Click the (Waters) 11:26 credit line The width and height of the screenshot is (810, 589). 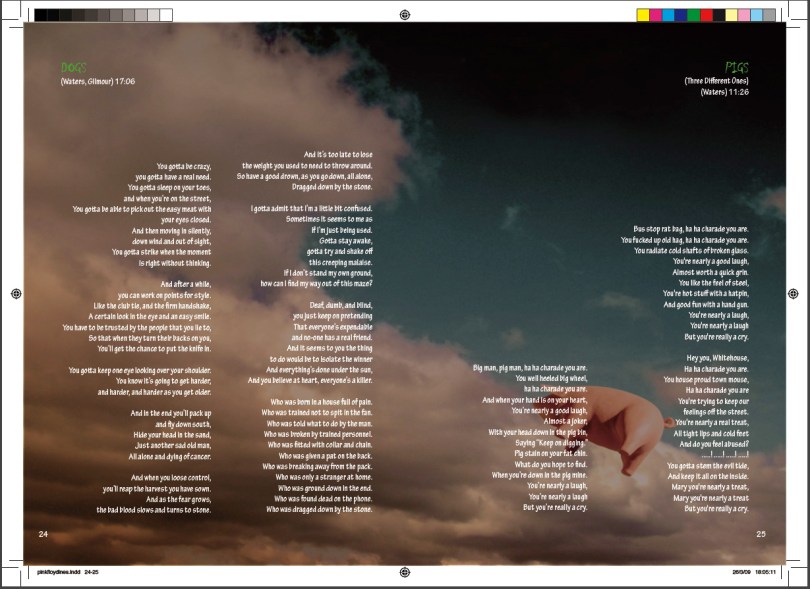point(724,92)
